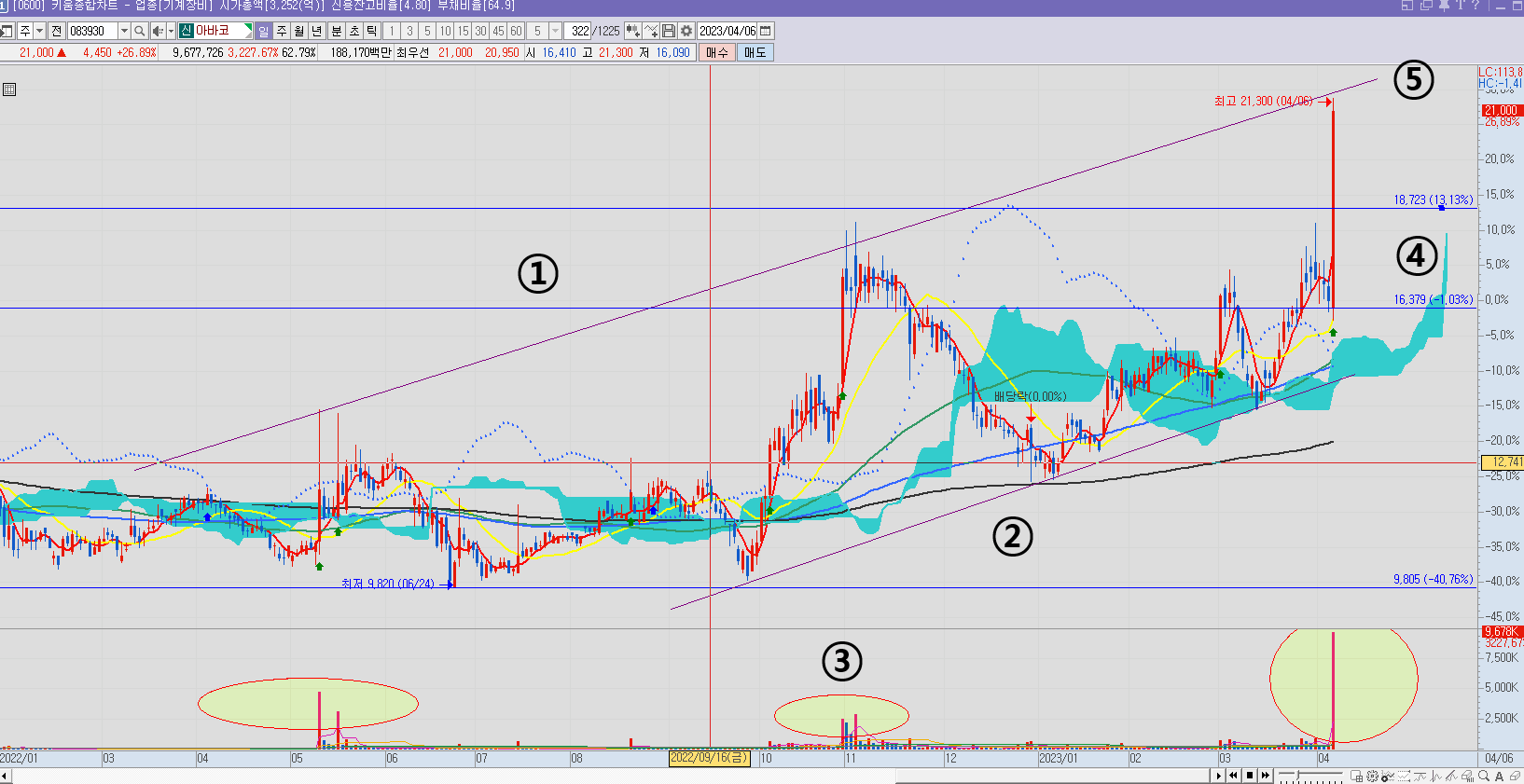
Task: Click the save chart floppy disk icon
Action: 669,31
